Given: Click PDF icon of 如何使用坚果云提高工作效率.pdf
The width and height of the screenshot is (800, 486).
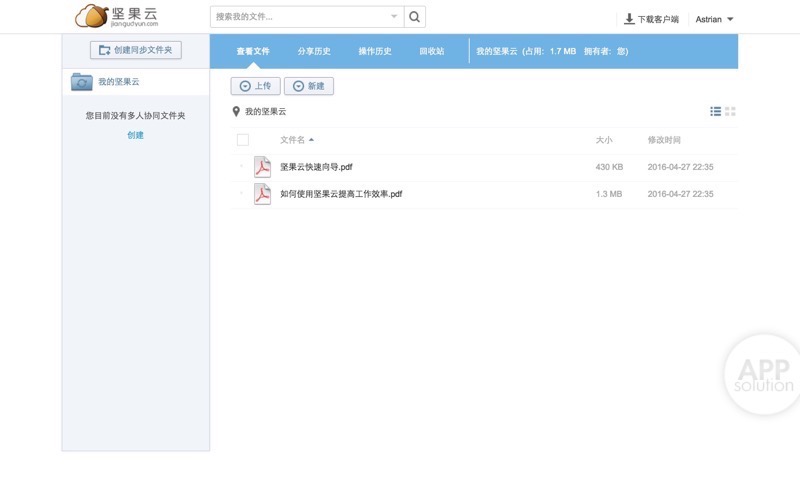Looking at the screenshot, I should click(x=262, y=194).
